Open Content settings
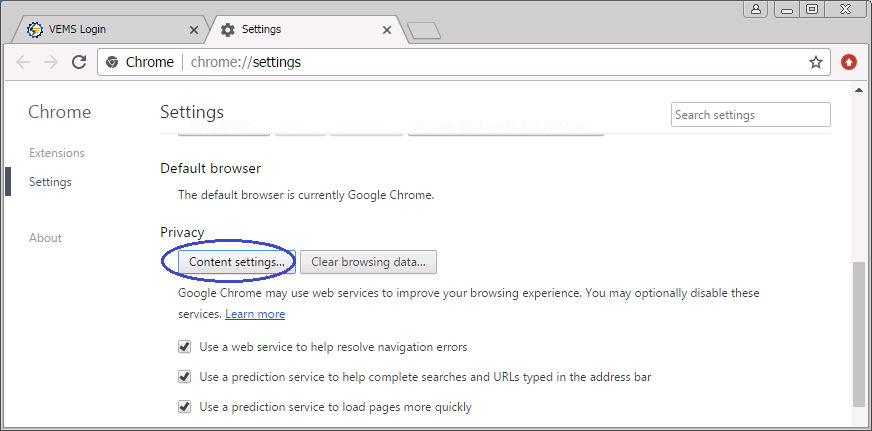The height and width of the screenshot is (431, 872). pyautogui.click(x=237, y=262)
